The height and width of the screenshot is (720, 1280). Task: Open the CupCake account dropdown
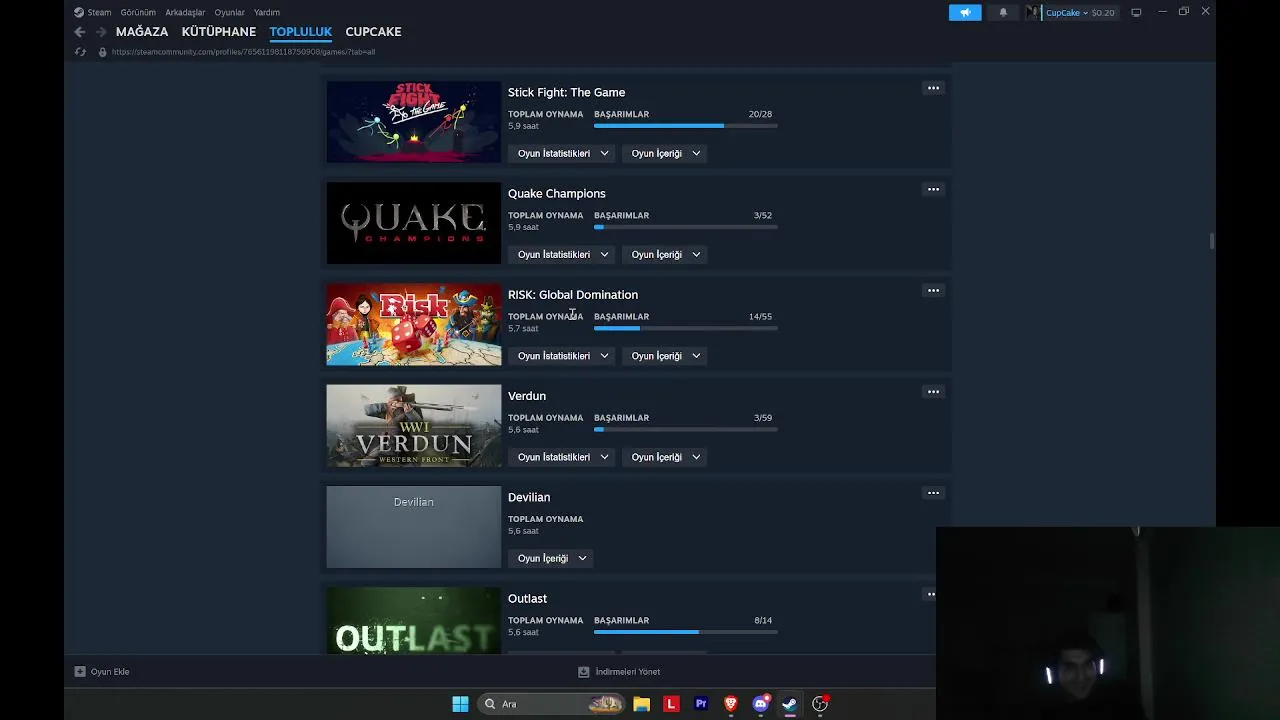click(x=1066, y=13)
